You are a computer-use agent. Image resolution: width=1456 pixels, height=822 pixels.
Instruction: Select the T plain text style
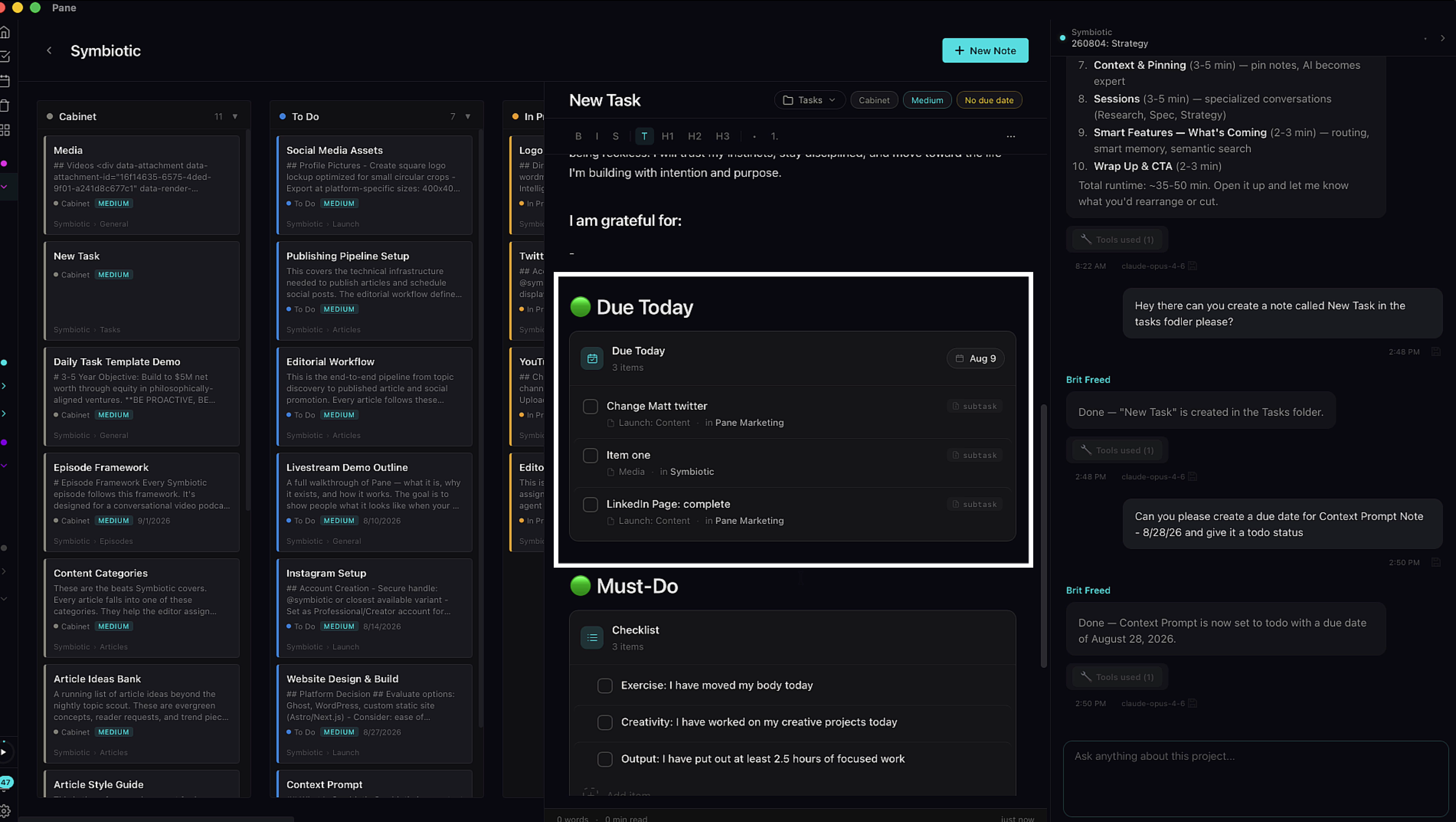645,136
